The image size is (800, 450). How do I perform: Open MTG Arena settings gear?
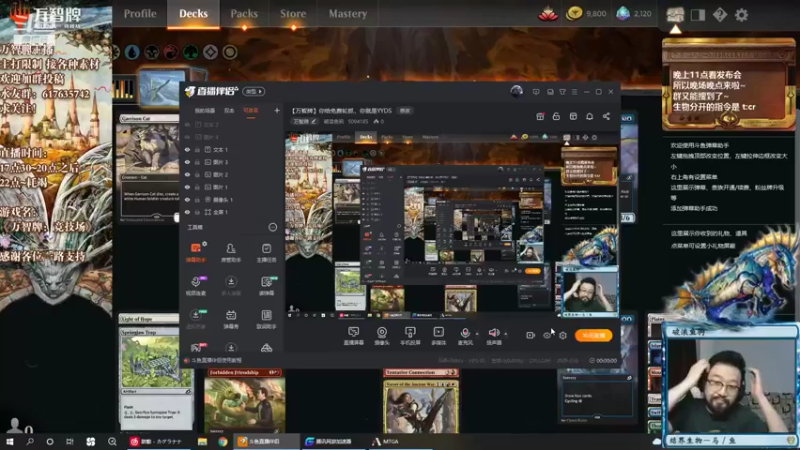(741, 15)
